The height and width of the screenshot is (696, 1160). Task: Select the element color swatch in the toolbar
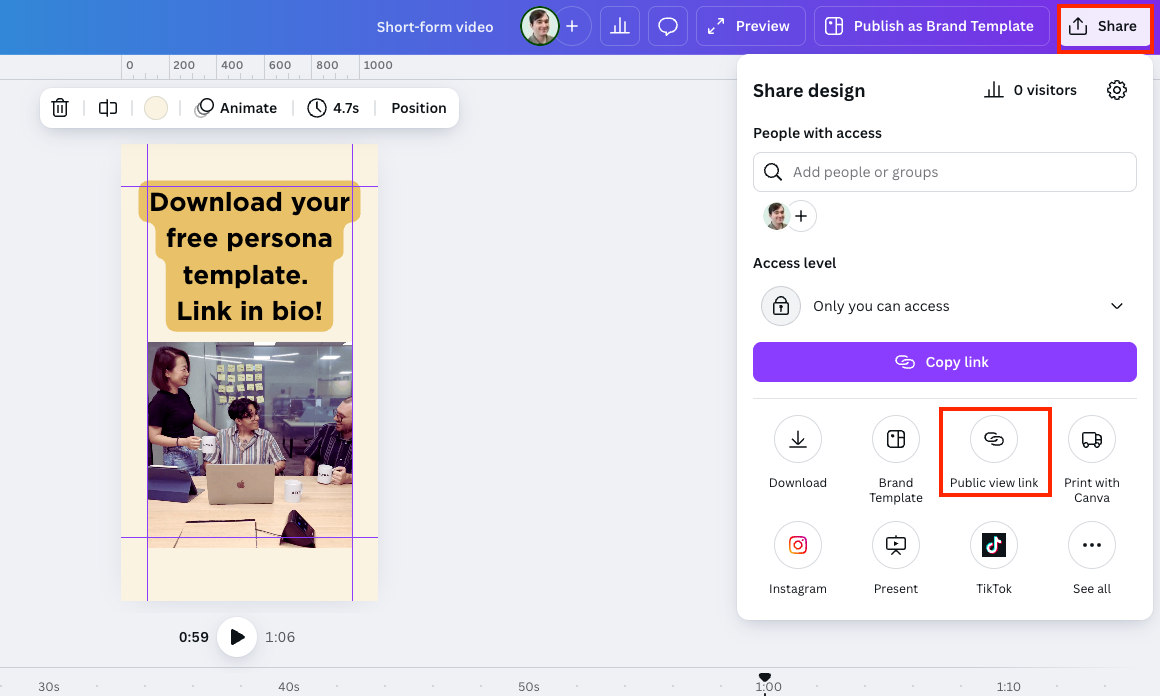(155, 107)
